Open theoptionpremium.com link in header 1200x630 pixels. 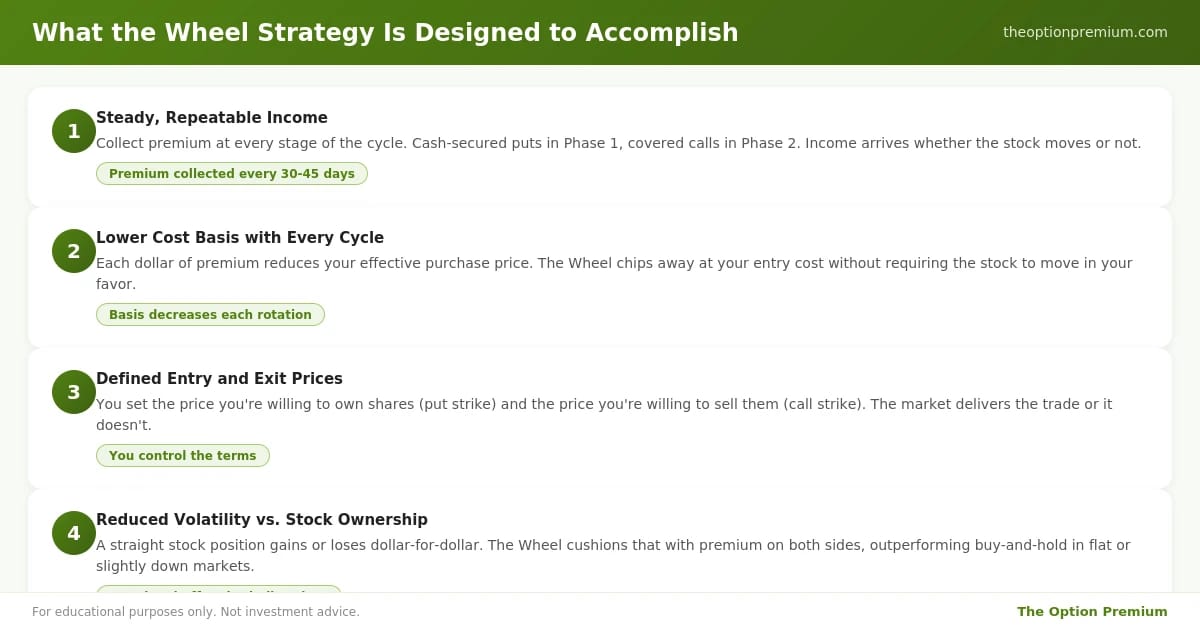1085,32
